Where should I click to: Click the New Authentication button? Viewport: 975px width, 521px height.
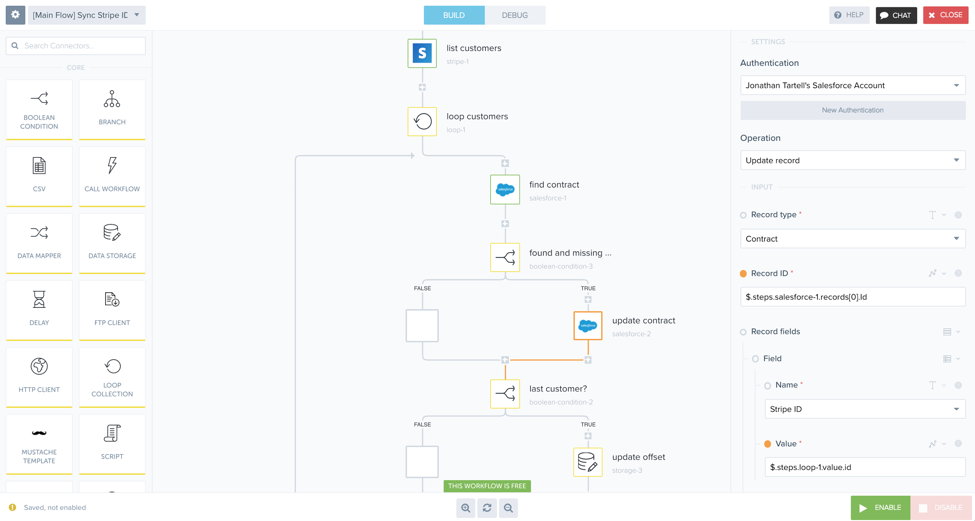(853, 110)
